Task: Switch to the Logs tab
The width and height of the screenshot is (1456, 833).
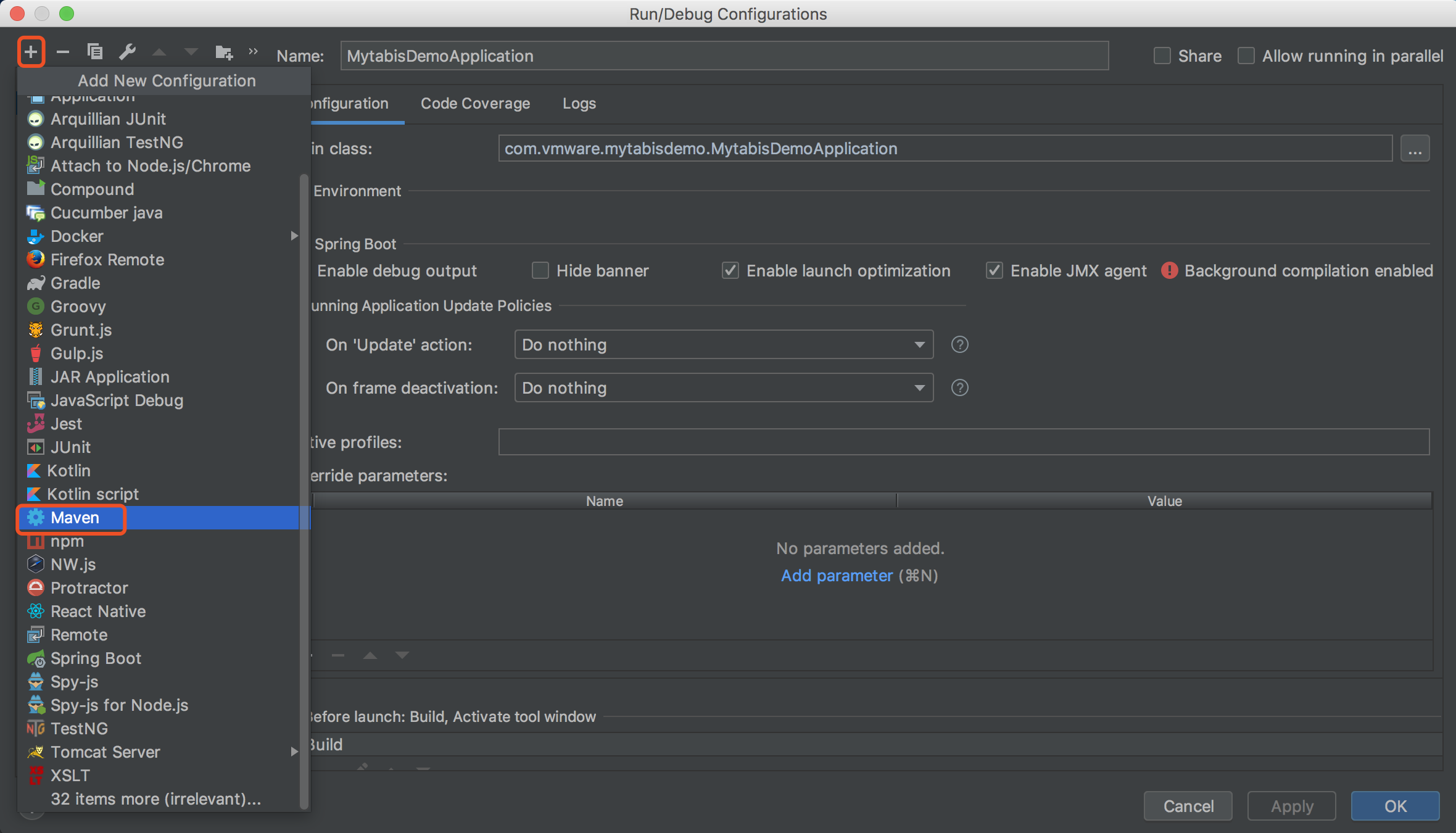Action: [579, 104]
